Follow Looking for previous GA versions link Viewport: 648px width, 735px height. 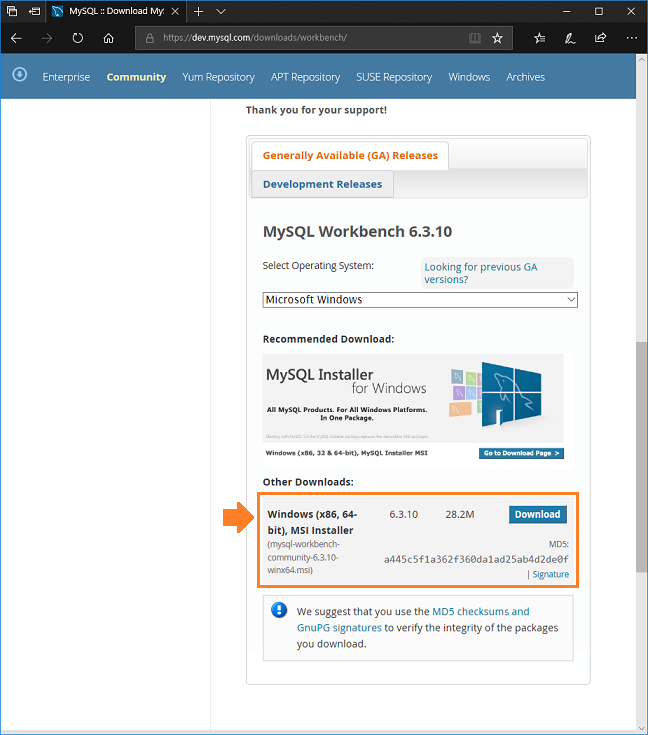(x=481, y=273)
